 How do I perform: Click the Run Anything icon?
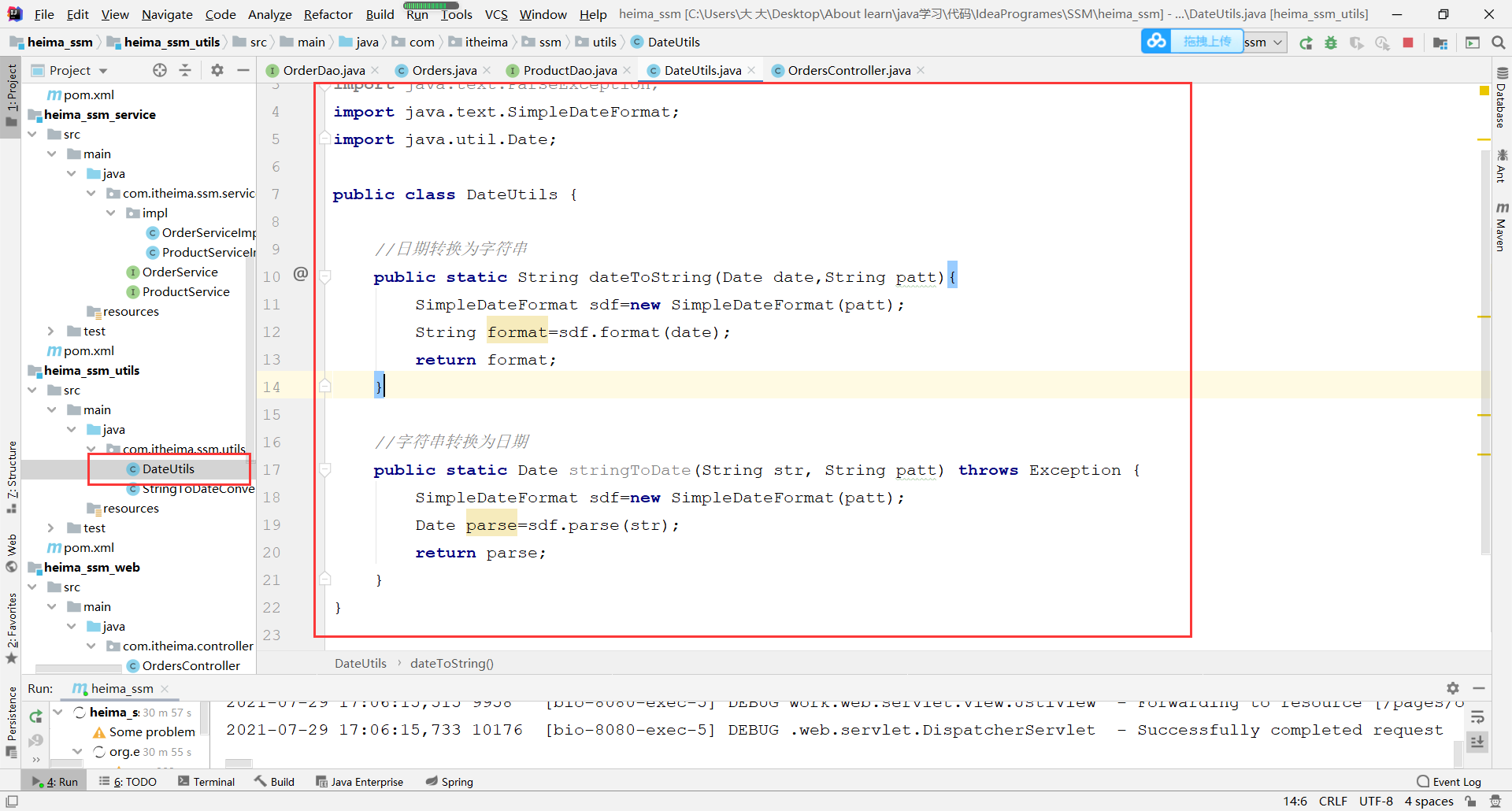(x=1473, y=43)
